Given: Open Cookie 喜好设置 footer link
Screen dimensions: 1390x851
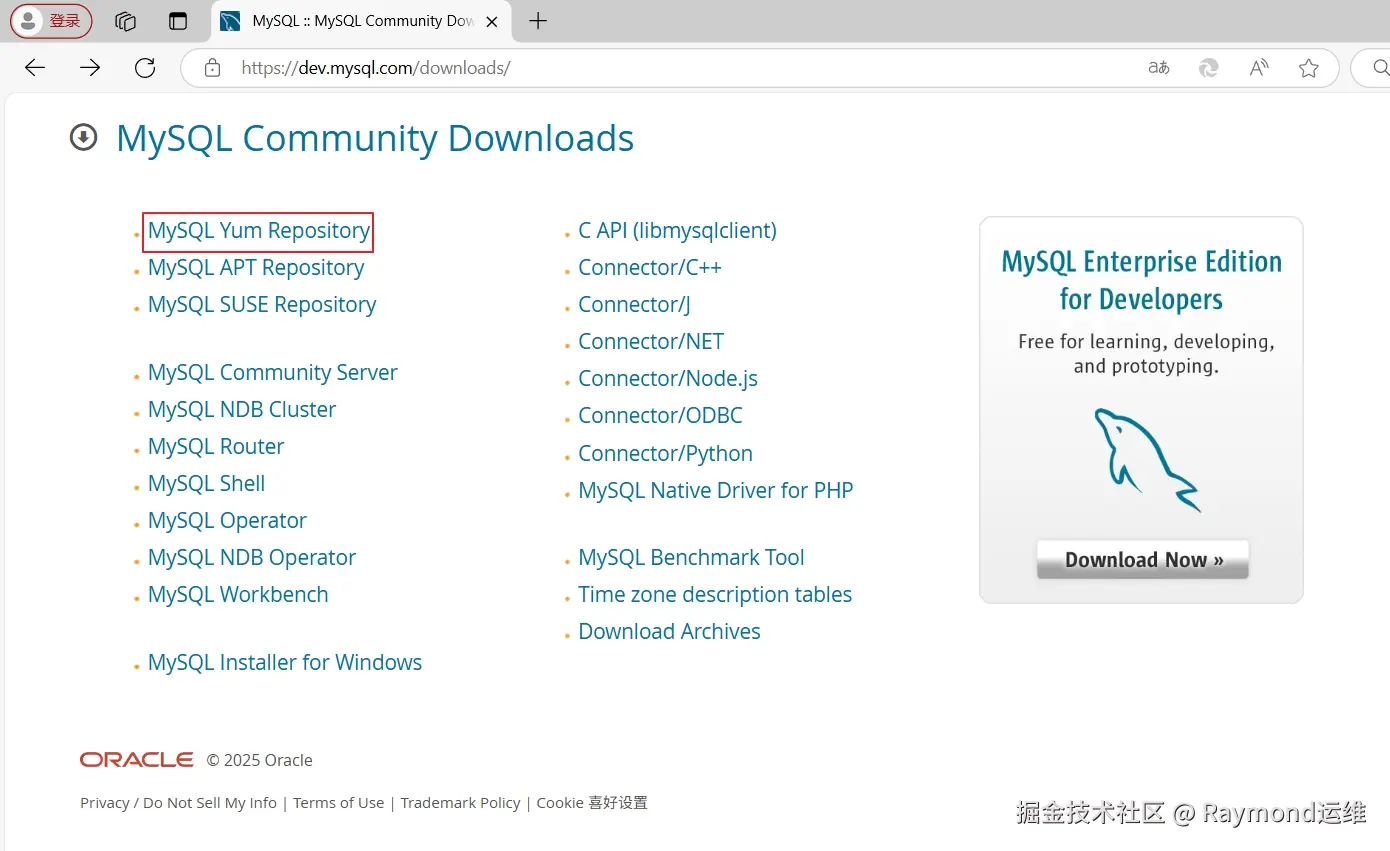Looking at the screenshot, I should click(592, 803).
